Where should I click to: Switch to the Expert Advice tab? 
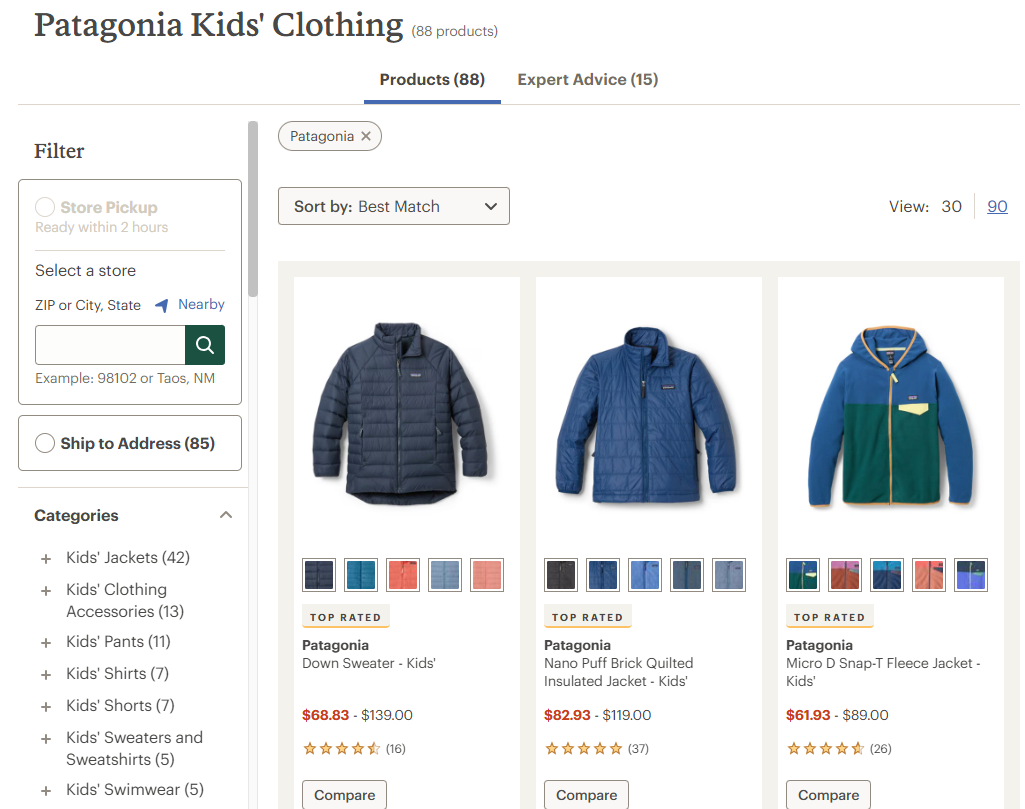[x=587, y=80]
